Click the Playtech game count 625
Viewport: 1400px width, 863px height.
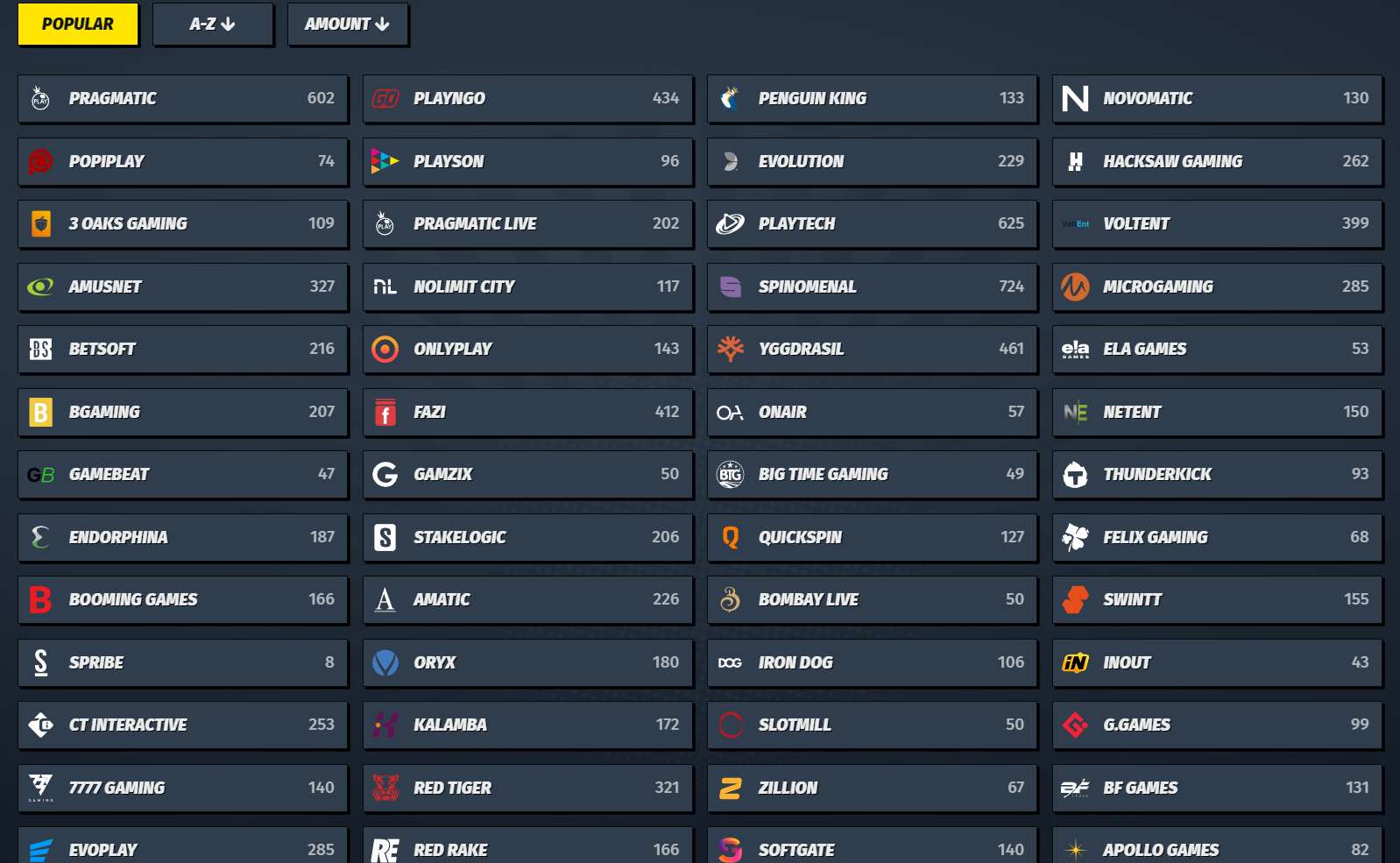point(1010,223)
